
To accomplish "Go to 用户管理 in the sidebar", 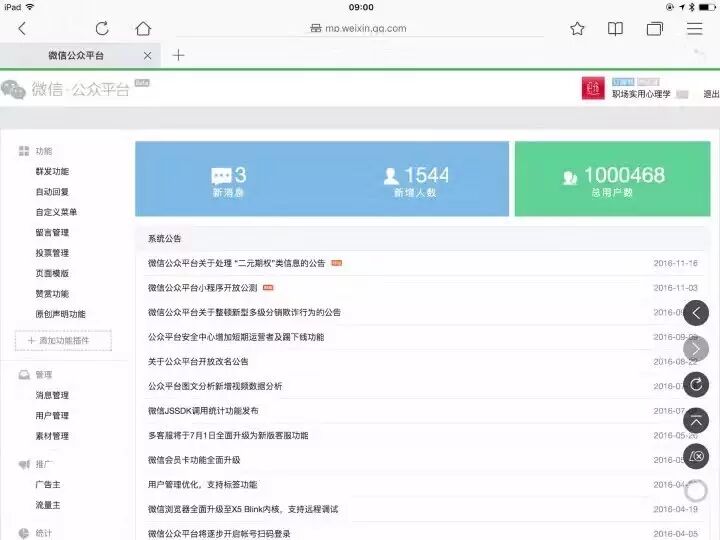I will (52, 416).
